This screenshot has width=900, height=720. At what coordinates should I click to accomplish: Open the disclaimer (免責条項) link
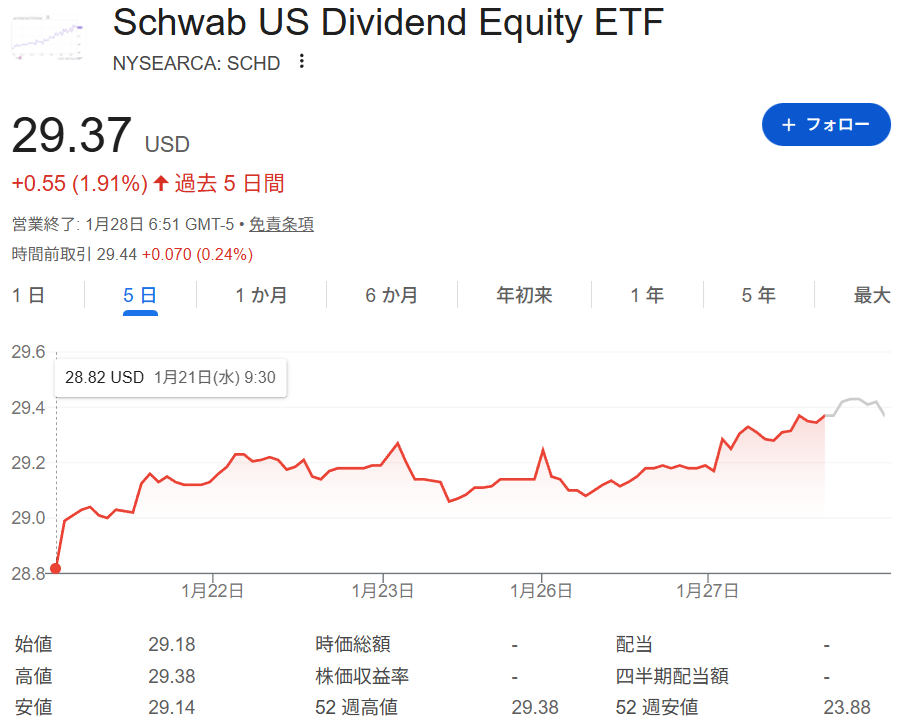[281, 225]
